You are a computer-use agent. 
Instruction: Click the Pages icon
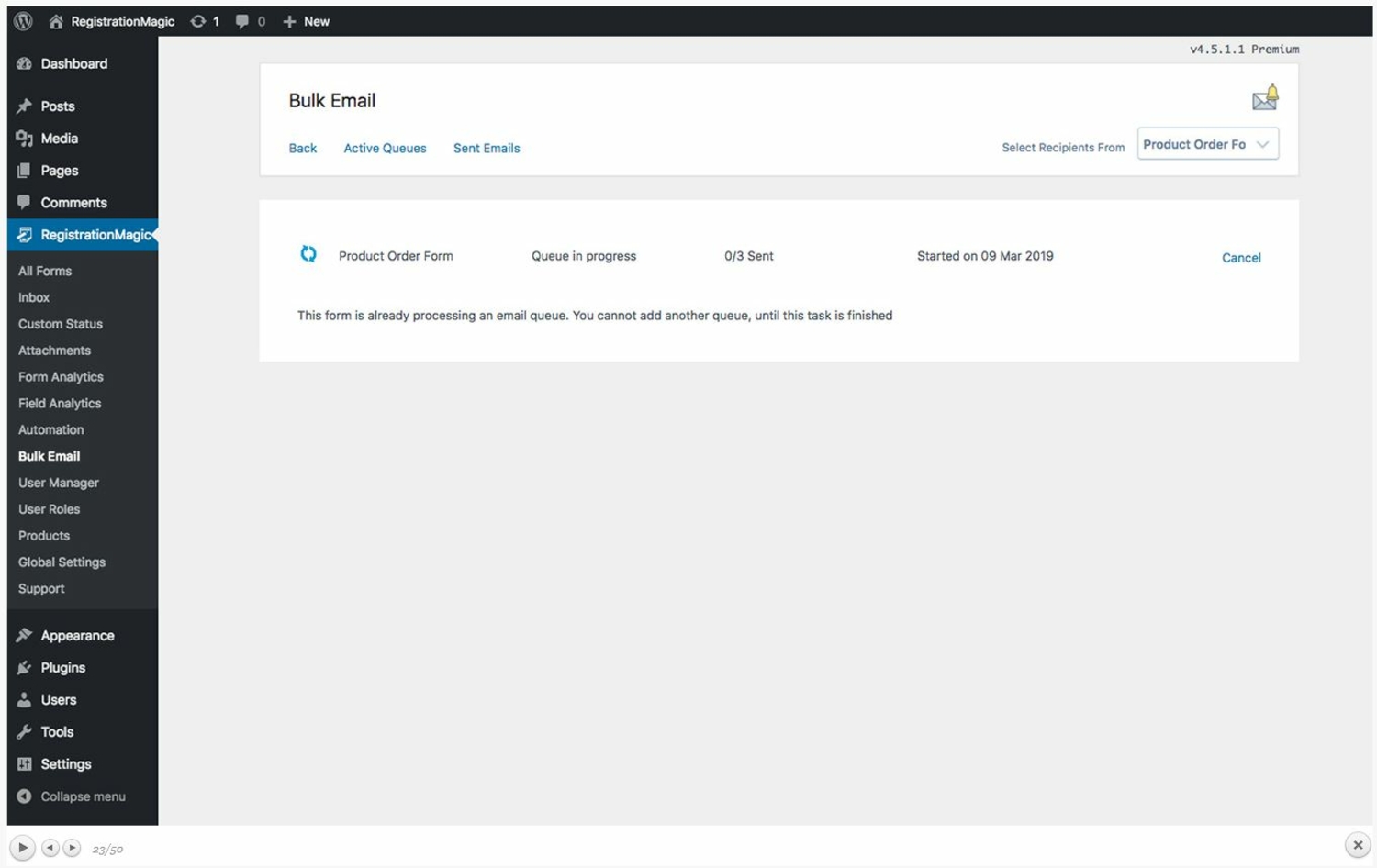24,171
